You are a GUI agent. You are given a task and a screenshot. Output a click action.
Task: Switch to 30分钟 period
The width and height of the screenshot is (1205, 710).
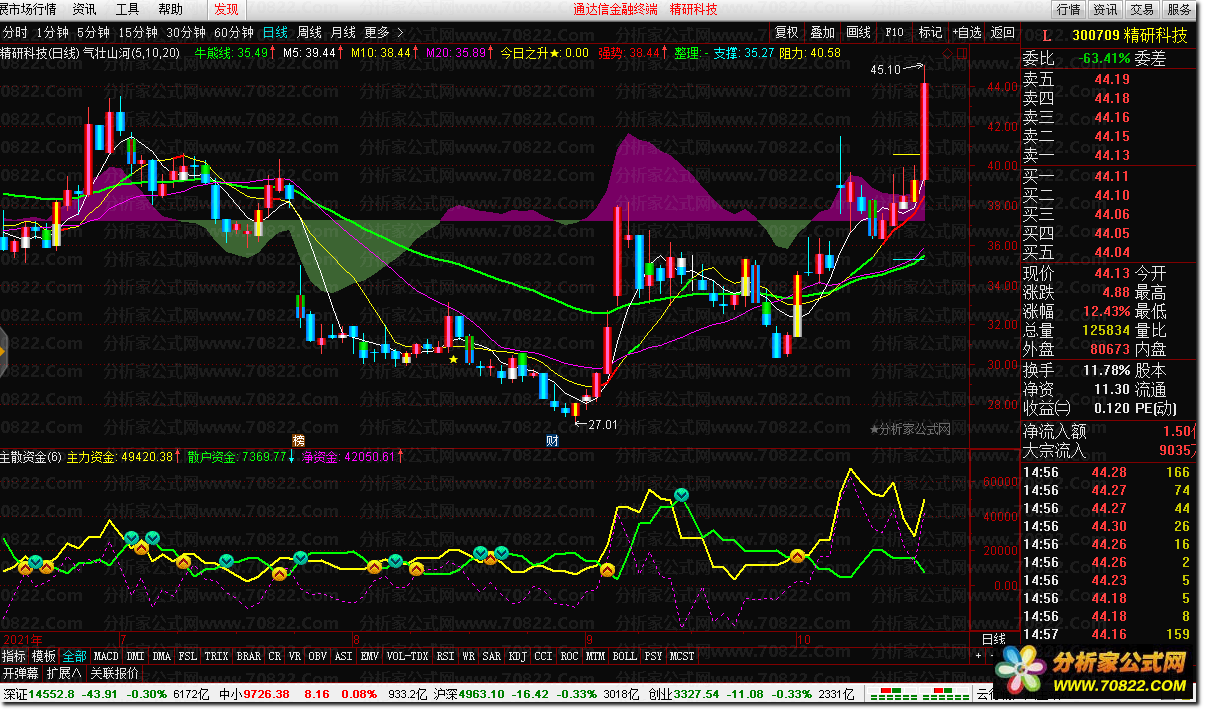click(185, 32)
